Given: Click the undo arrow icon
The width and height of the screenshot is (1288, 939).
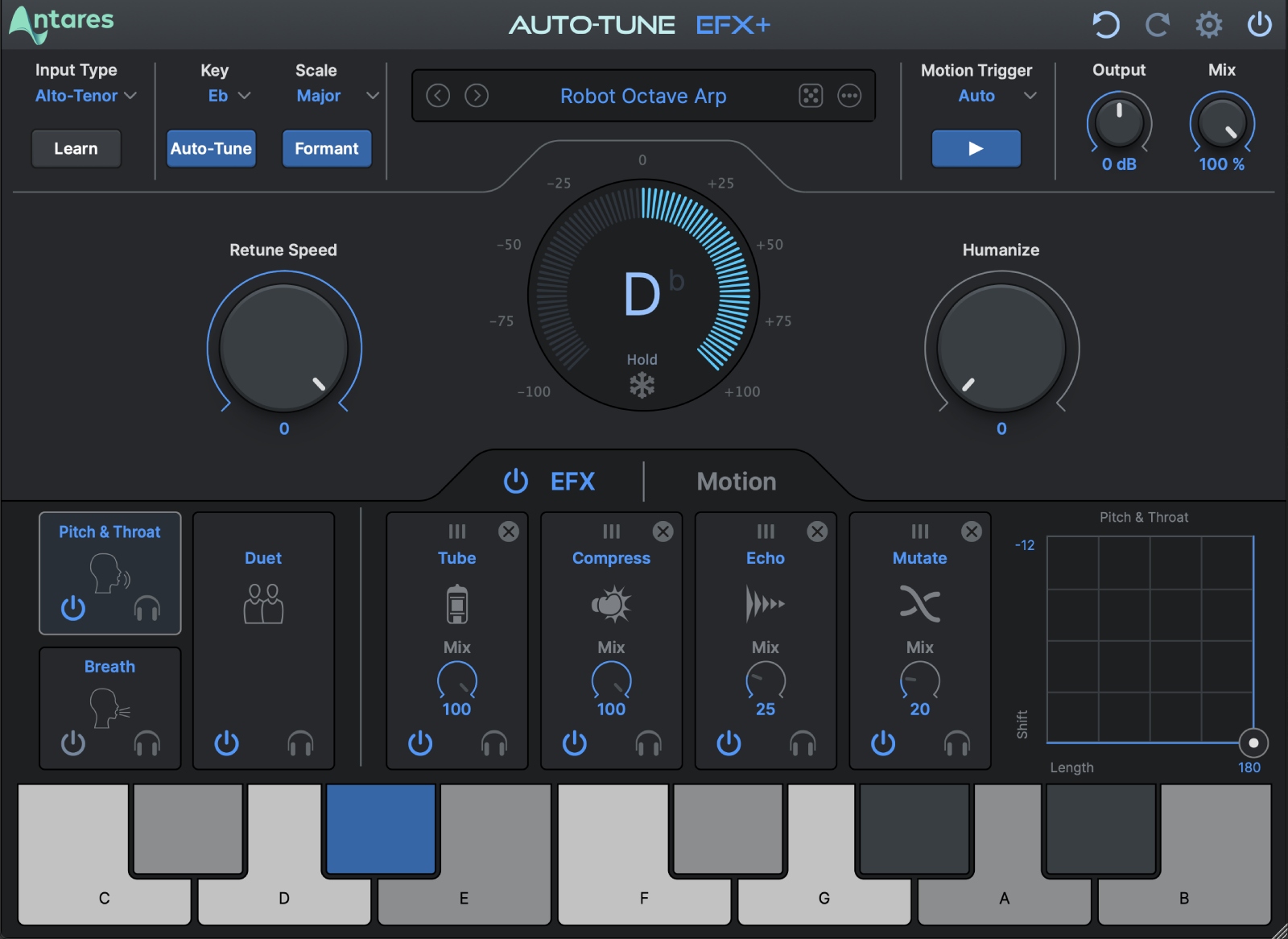Looking at the screenshot, I should tap(1106, 24).
